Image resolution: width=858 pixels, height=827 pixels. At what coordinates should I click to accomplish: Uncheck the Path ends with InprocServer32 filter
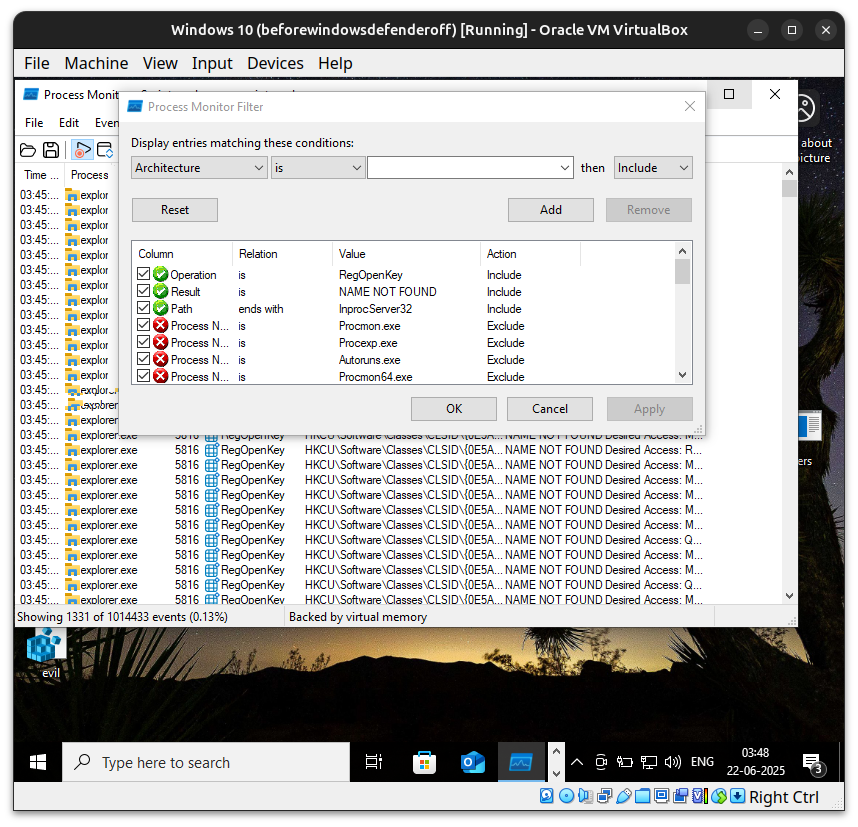pos(143,308)
